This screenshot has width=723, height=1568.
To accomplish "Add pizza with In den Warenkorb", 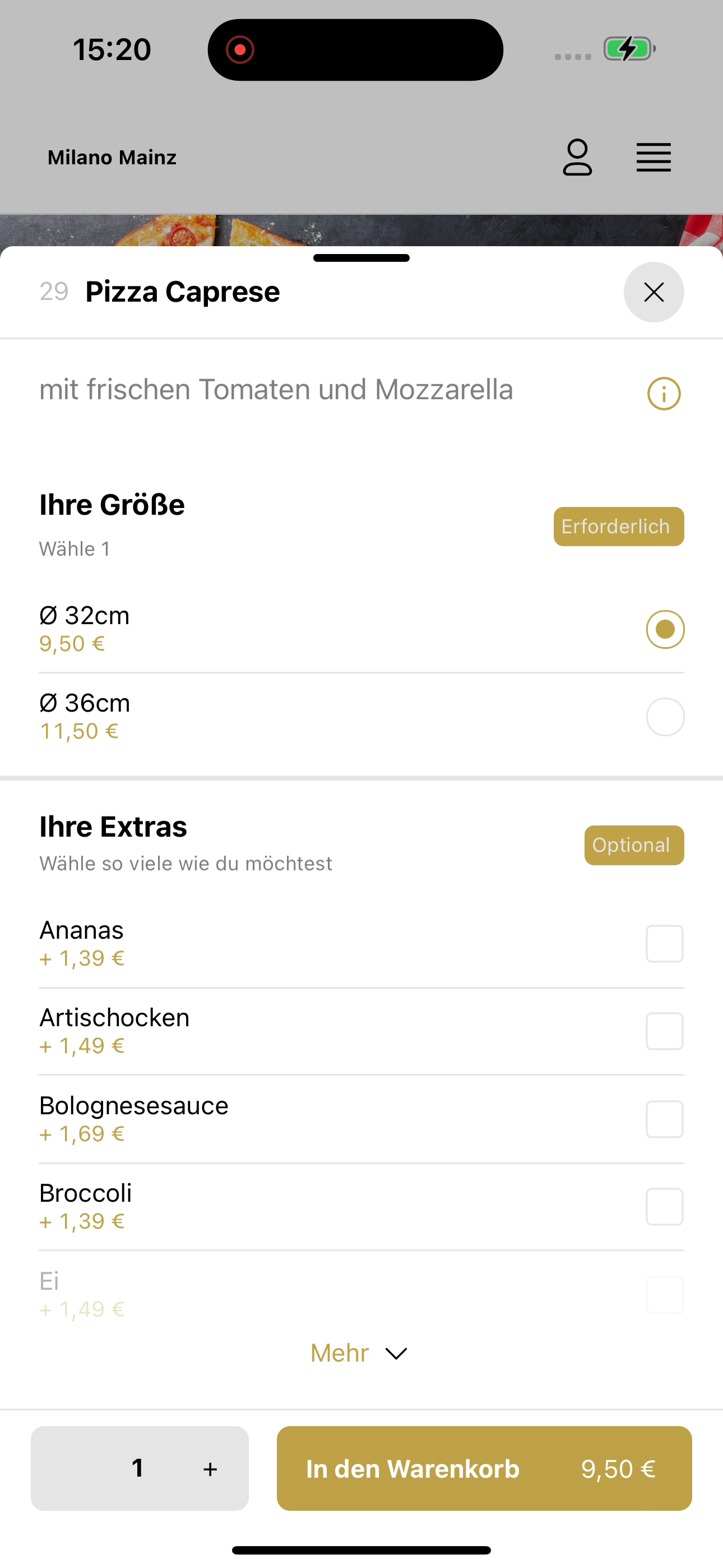I will [484, 1468].
